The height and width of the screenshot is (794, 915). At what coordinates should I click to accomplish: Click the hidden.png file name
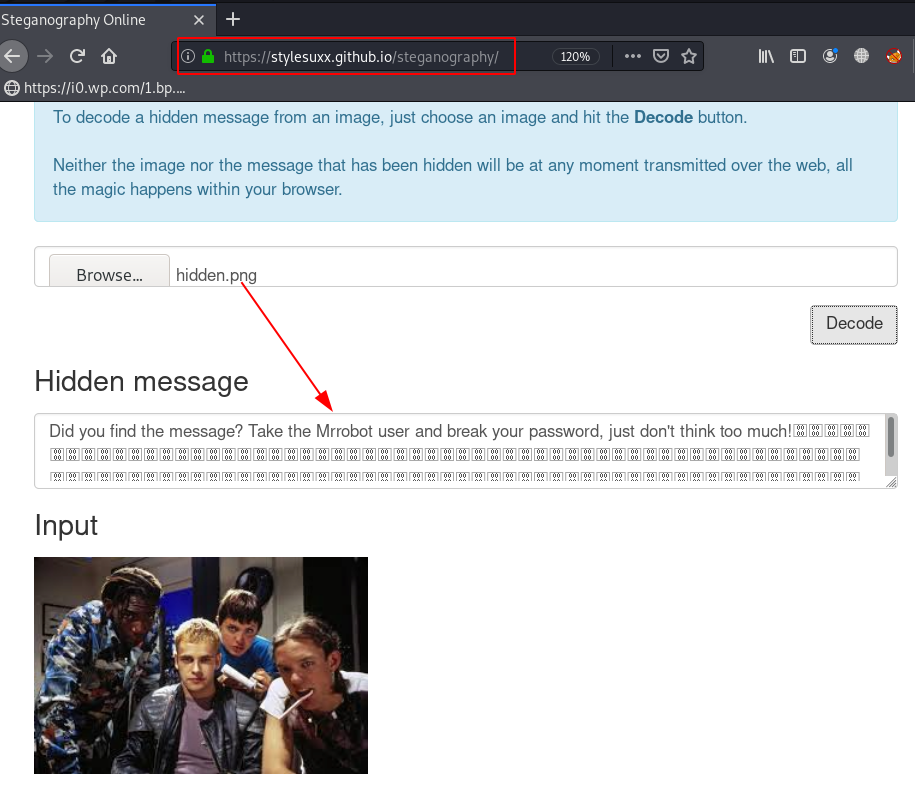coord(216,275)
